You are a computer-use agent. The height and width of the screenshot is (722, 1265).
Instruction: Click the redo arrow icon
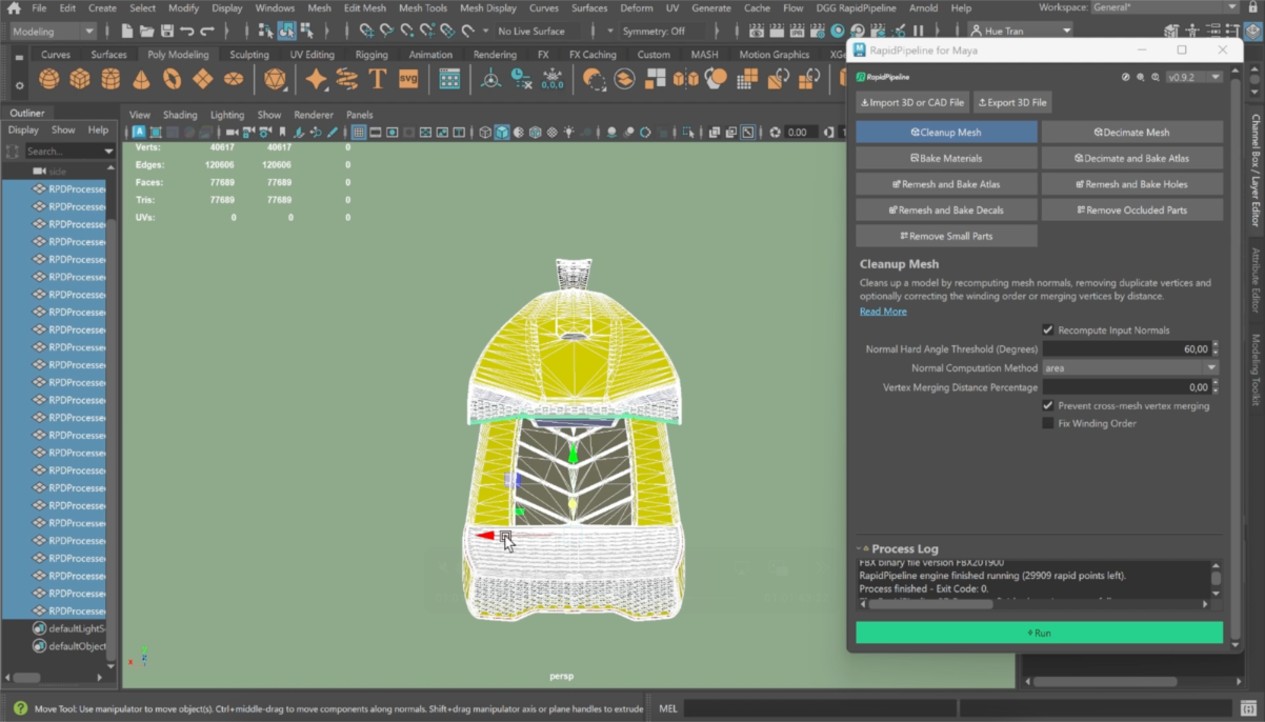(205, 31)
